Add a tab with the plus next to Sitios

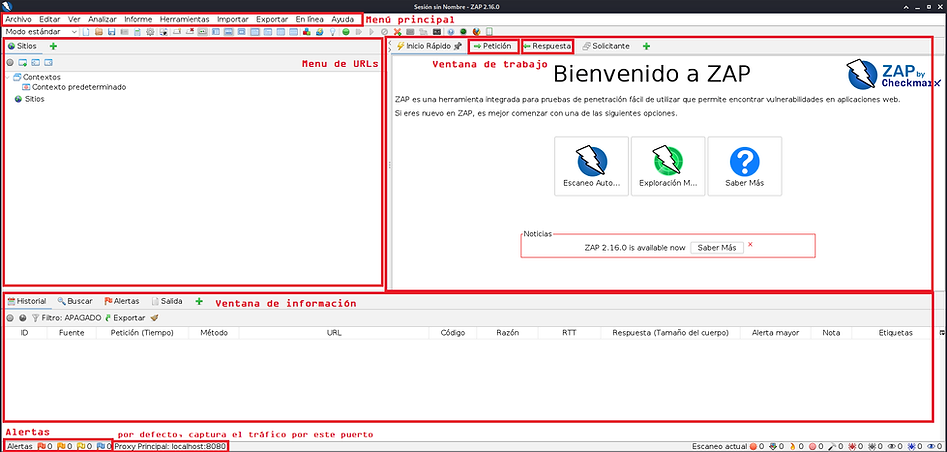(53, 46)
